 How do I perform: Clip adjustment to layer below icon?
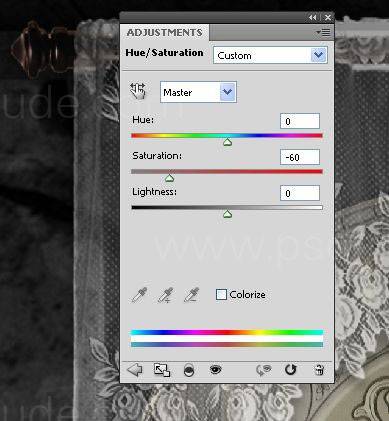click(x=189, y=370)
